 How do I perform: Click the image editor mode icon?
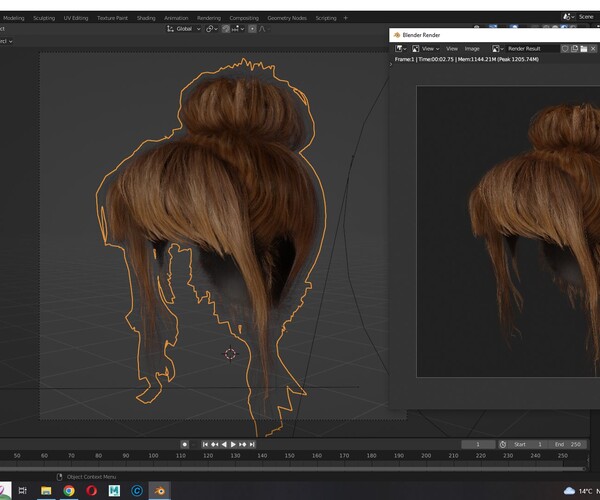[416, 49]
